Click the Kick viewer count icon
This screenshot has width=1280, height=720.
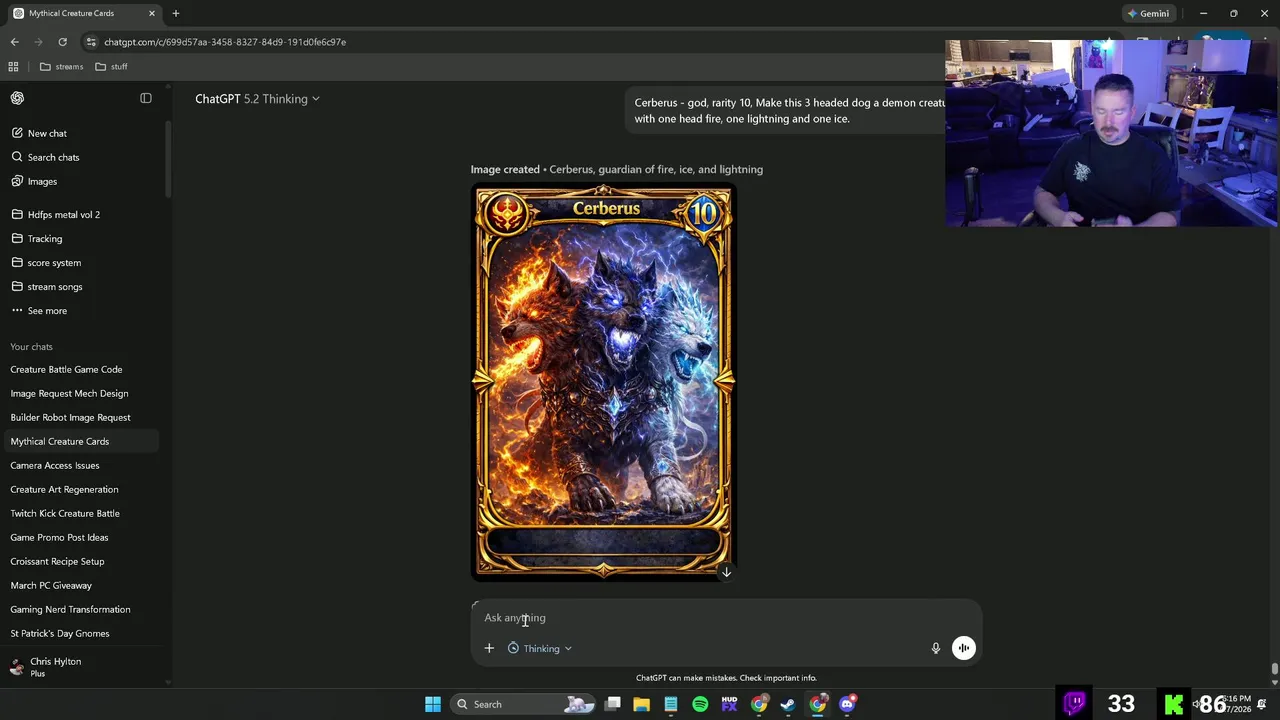(x=1174, y=703)
